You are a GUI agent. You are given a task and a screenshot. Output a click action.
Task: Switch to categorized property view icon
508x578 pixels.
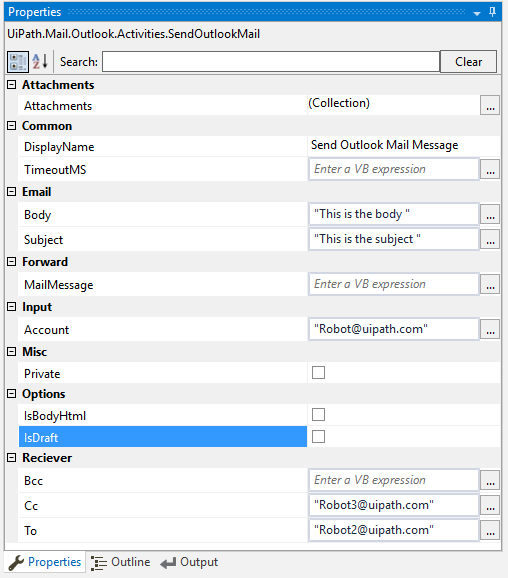coord(18,62)
